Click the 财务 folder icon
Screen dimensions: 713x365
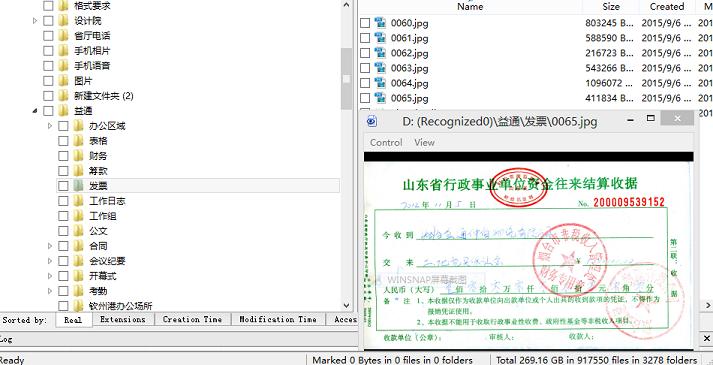(x=78, y=155)
